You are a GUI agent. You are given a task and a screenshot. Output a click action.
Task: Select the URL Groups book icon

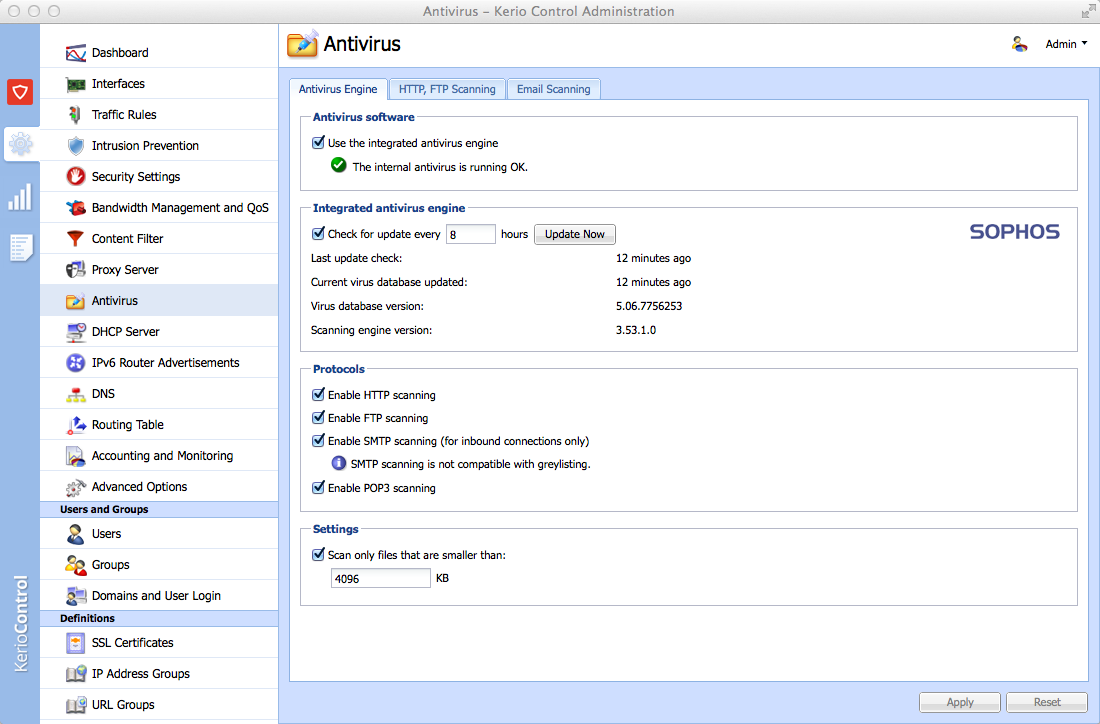pyautogui.click(x=76, y=704)
